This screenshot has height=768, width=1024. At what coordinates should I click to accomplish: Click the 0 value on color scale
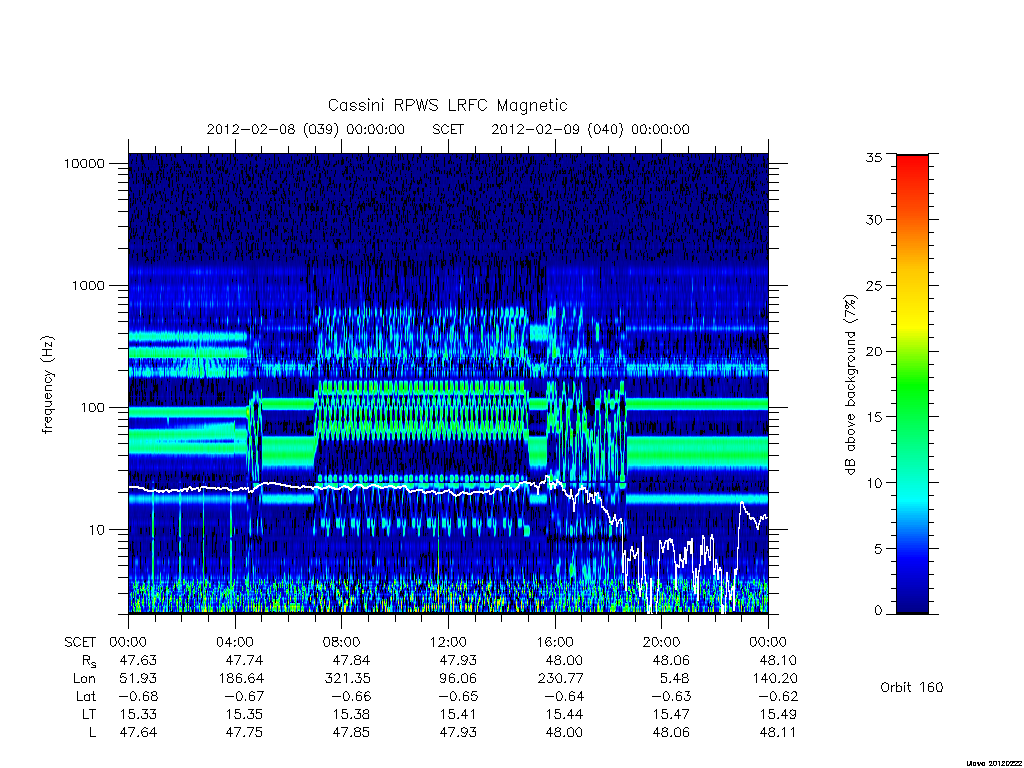877,611
